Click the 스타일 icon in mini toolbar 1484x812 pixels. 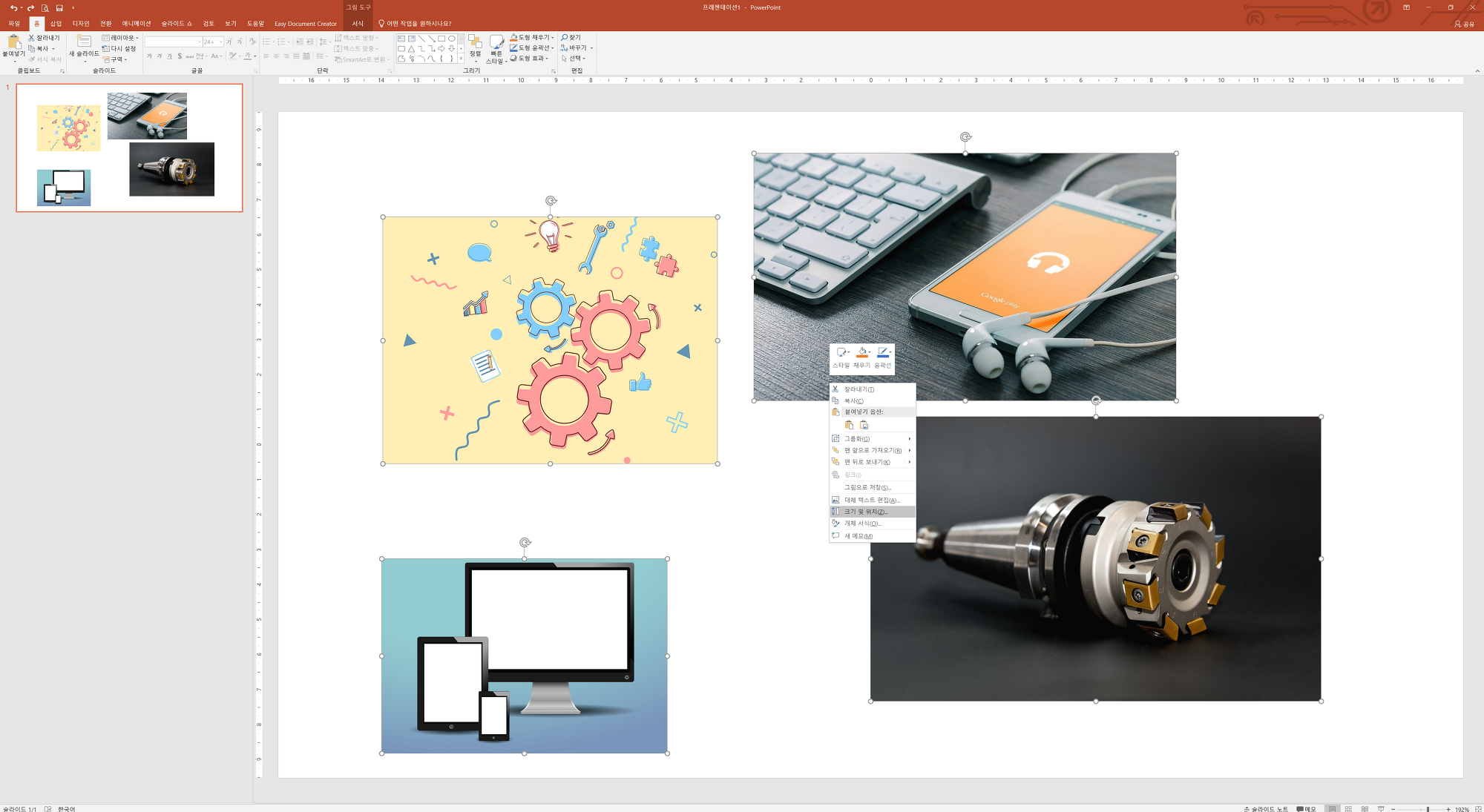(x=841, y=353)
